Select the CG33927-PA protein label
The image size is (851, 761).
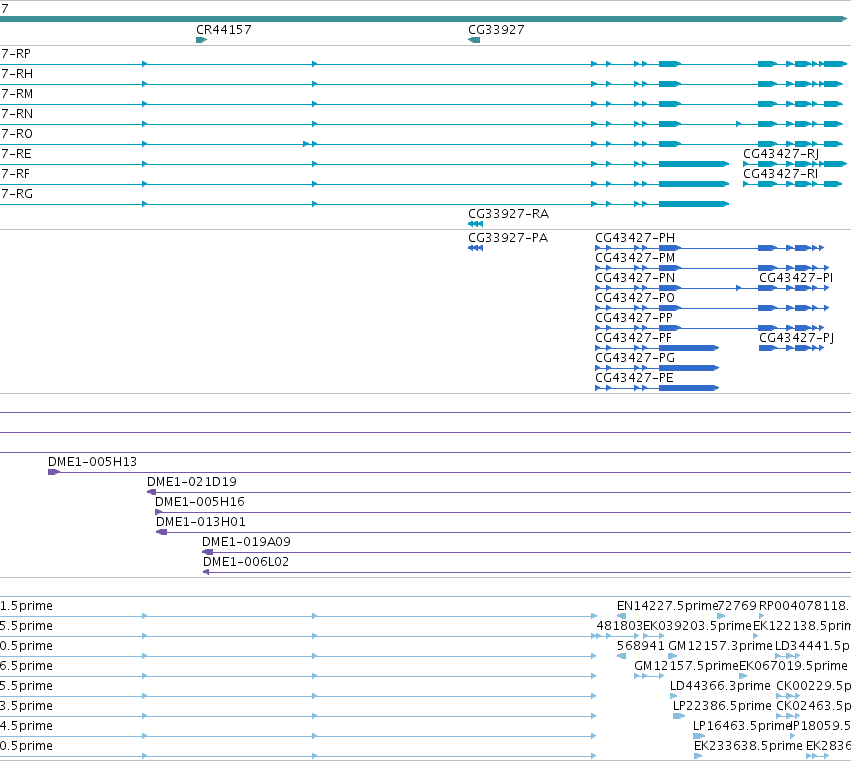tap(508, 238)
